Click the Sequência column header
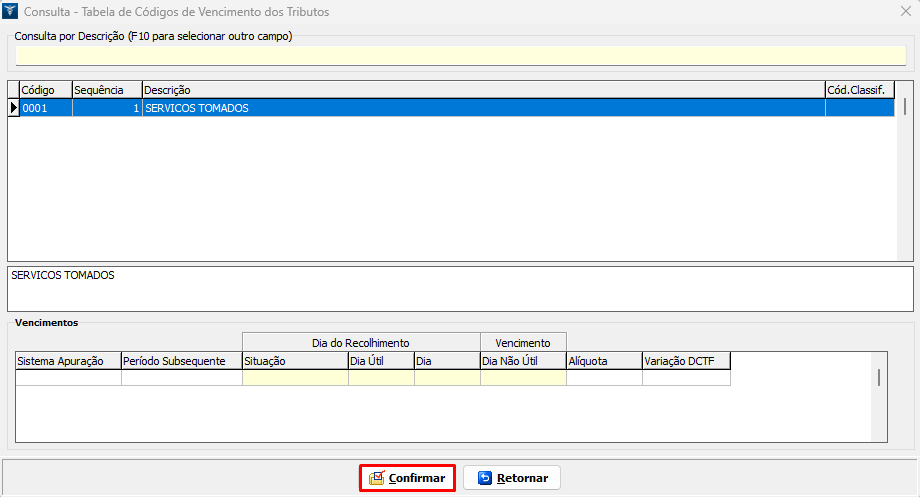The height and width of the screenshot is (497, 920). 107,90
